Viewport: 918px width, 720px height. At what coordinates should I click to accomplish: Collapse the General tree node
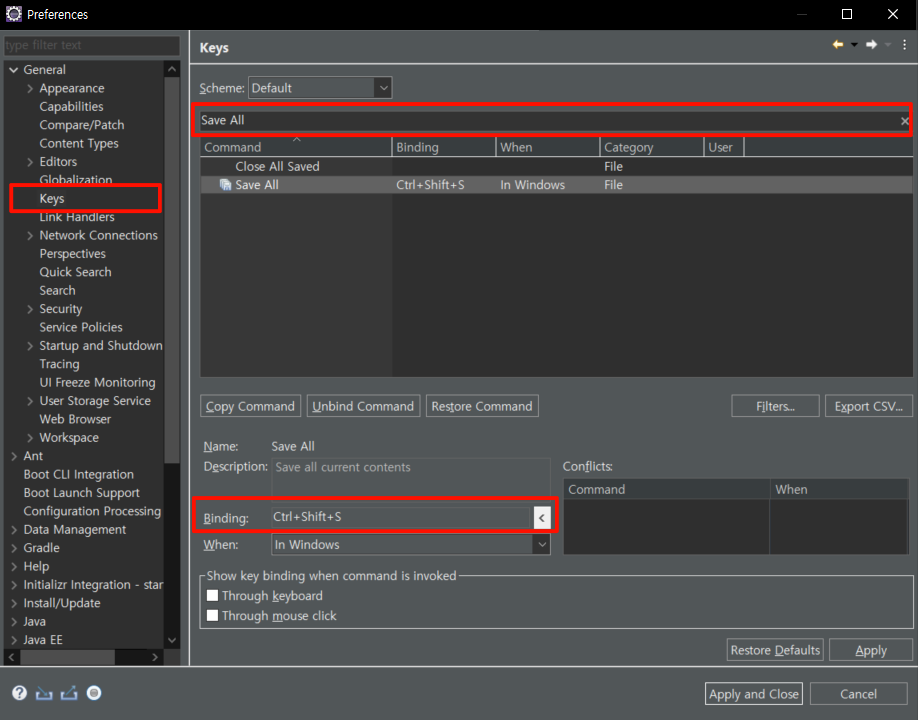click(x=13, y=70)
